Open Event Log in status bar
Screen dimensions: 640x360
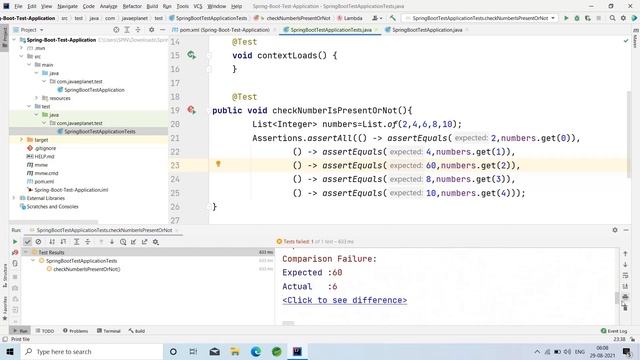(x=614, y=331)
